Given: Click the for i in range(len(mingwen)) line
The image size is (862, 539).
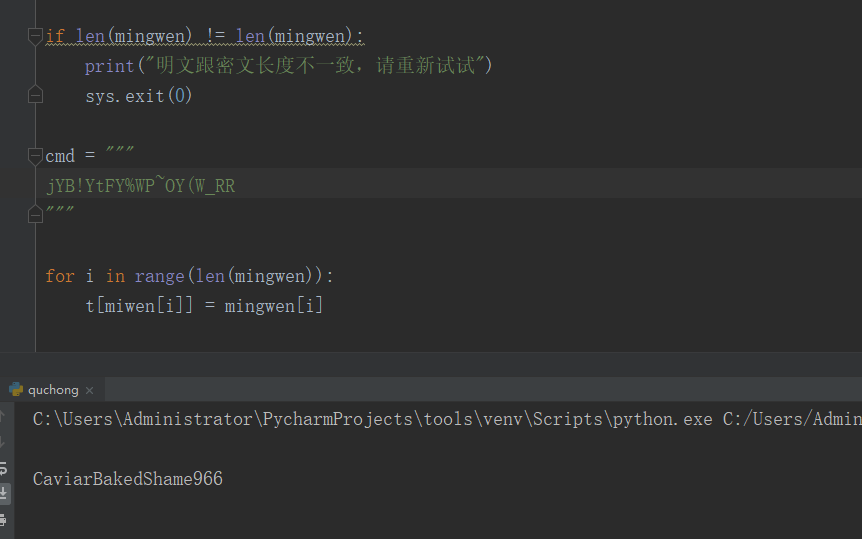Looking at the screenshot, I should pos(190,276).
